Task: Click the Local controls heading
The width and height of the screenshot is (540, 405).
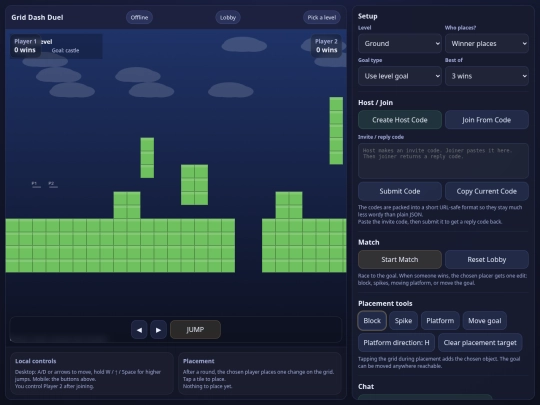Action: click(x=35, y=361)
